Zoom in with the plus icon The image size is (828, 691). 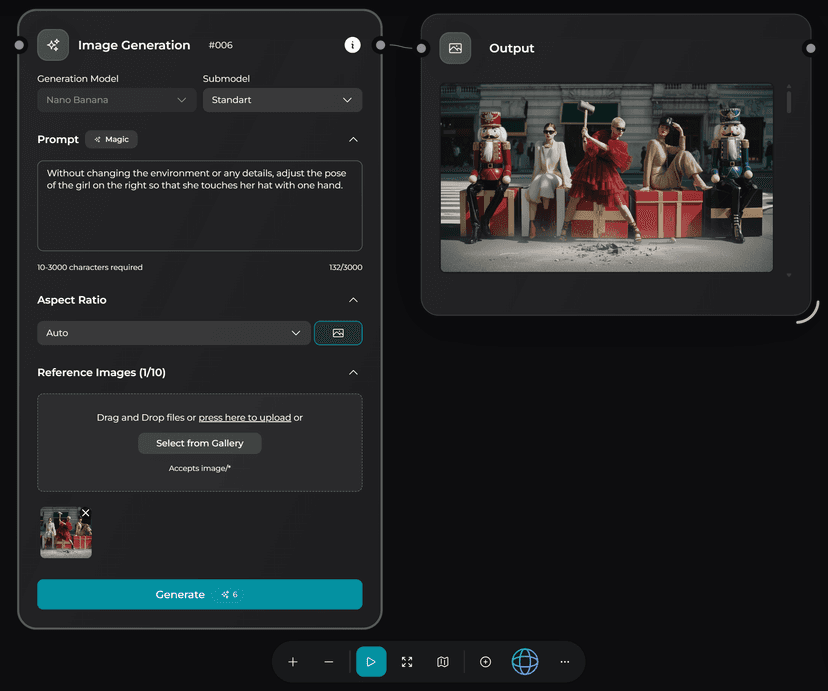coord(293,662)
